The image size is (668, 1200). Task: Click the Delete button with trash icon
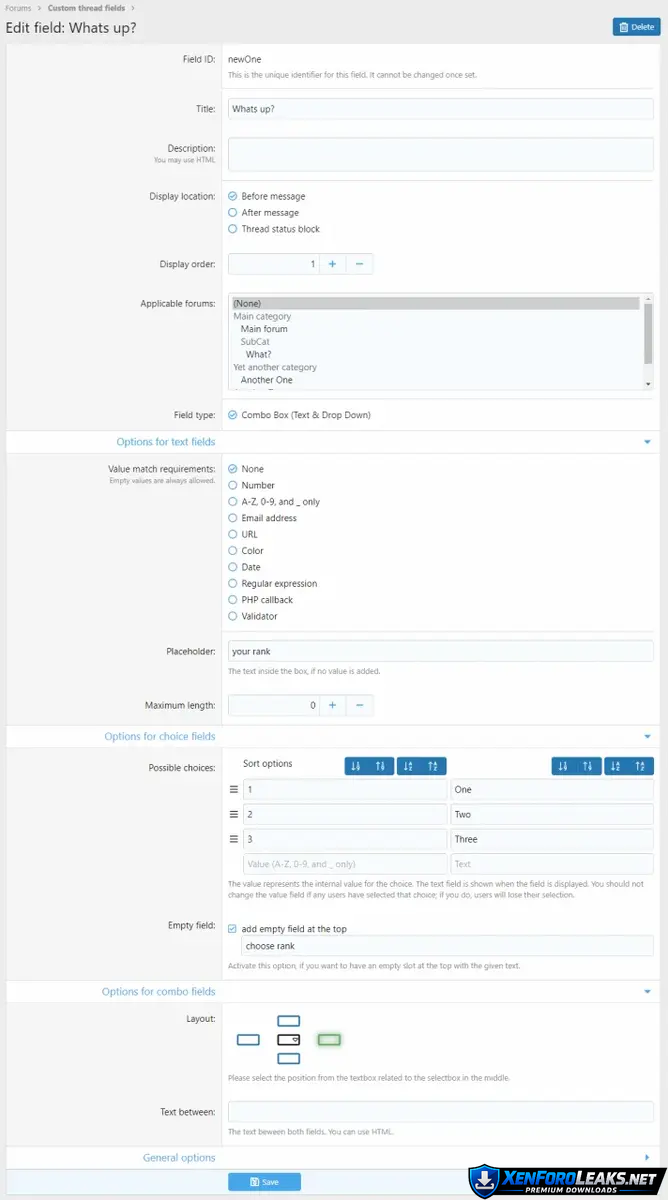click(x=636, y=27)
